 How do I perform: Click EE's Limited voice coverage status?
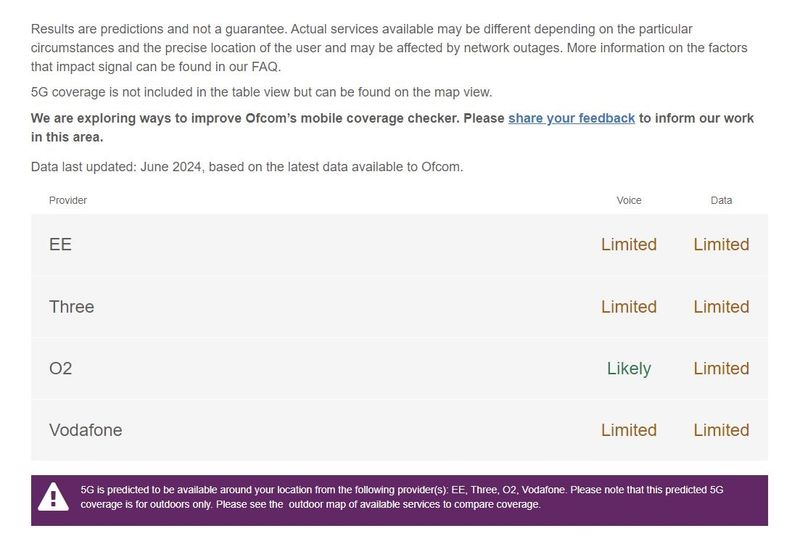pos(628,245)
